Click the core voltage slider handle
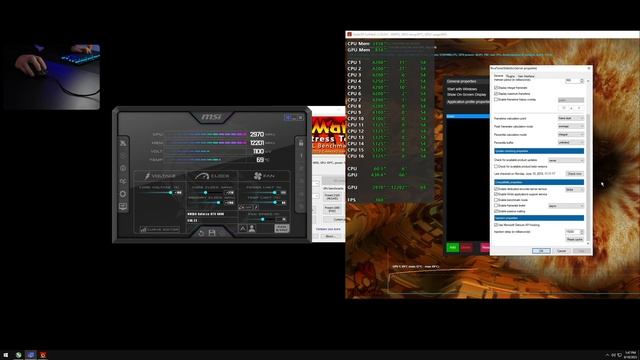This screenshot has width=640, height=360. coord(171,193)
